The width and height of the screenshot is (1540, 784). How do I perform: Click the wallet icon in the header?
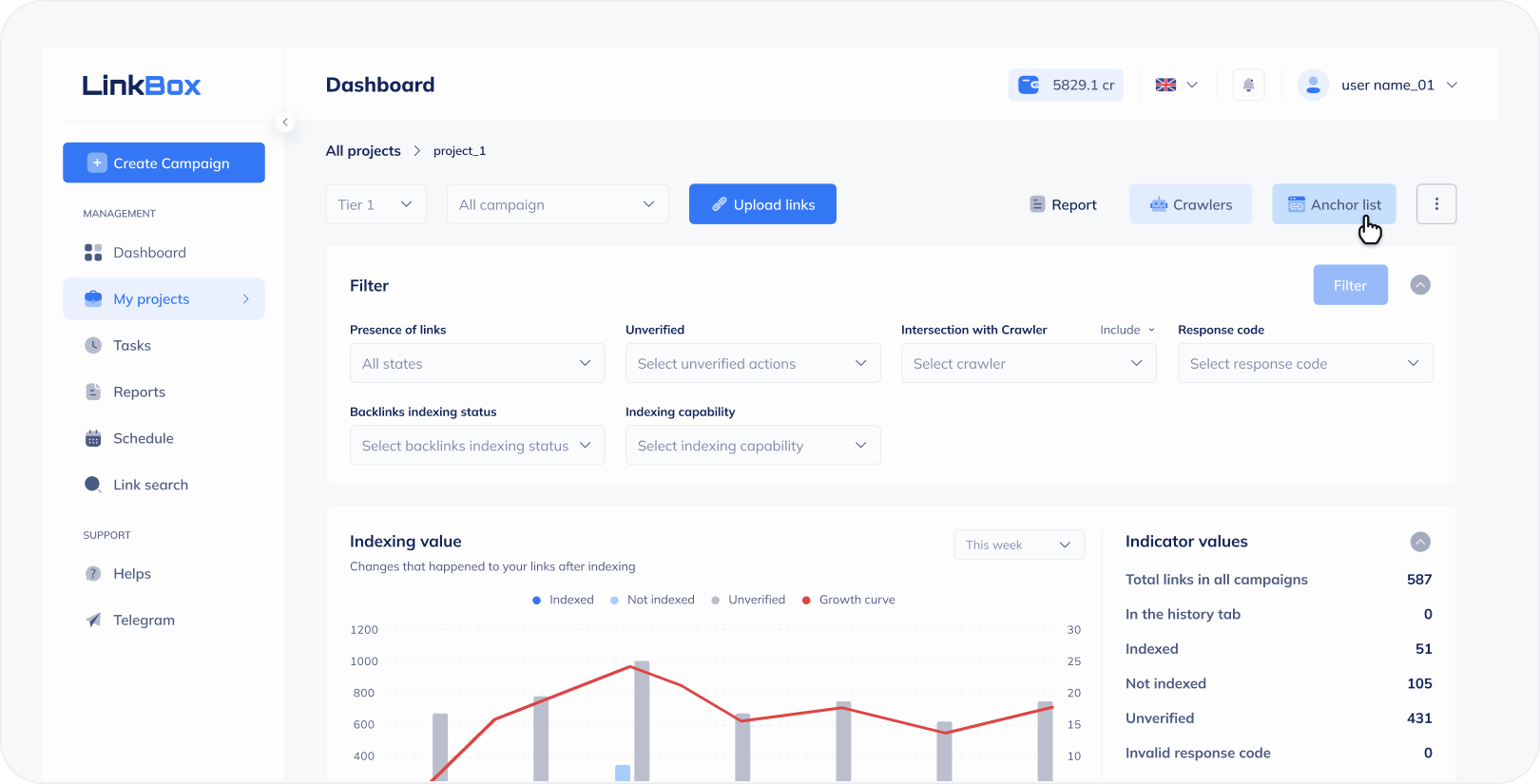(x=1029, y=85)
